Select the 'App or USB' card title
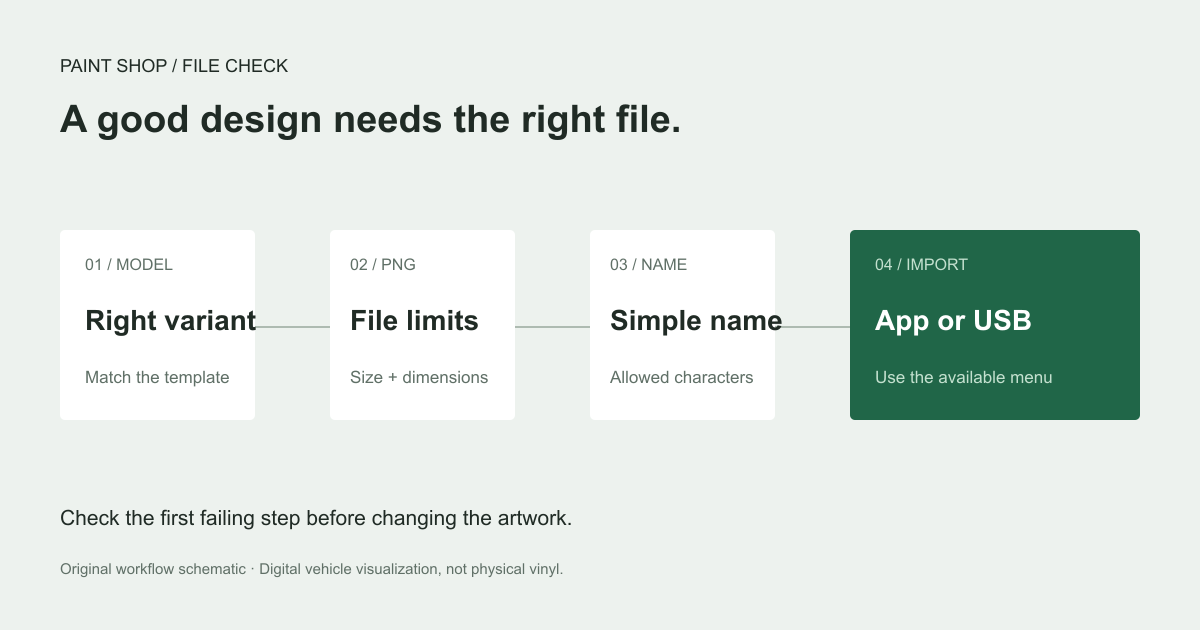Viewport: 1200px width, 630px height. point(953,321)
